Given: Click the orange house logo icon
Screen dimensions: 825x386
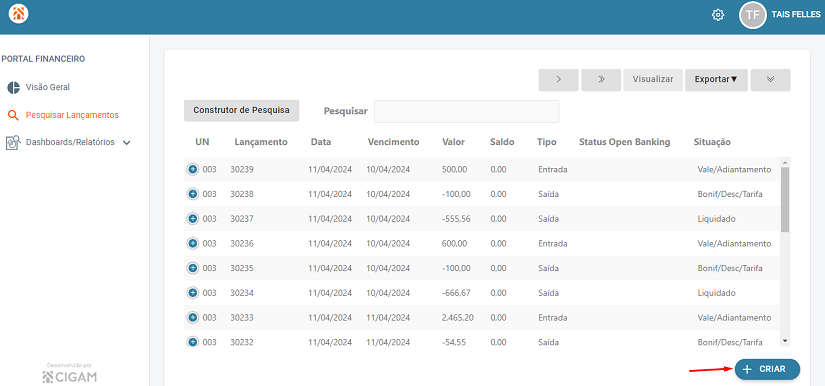Looking at the screenshot, I should [18, 14].
